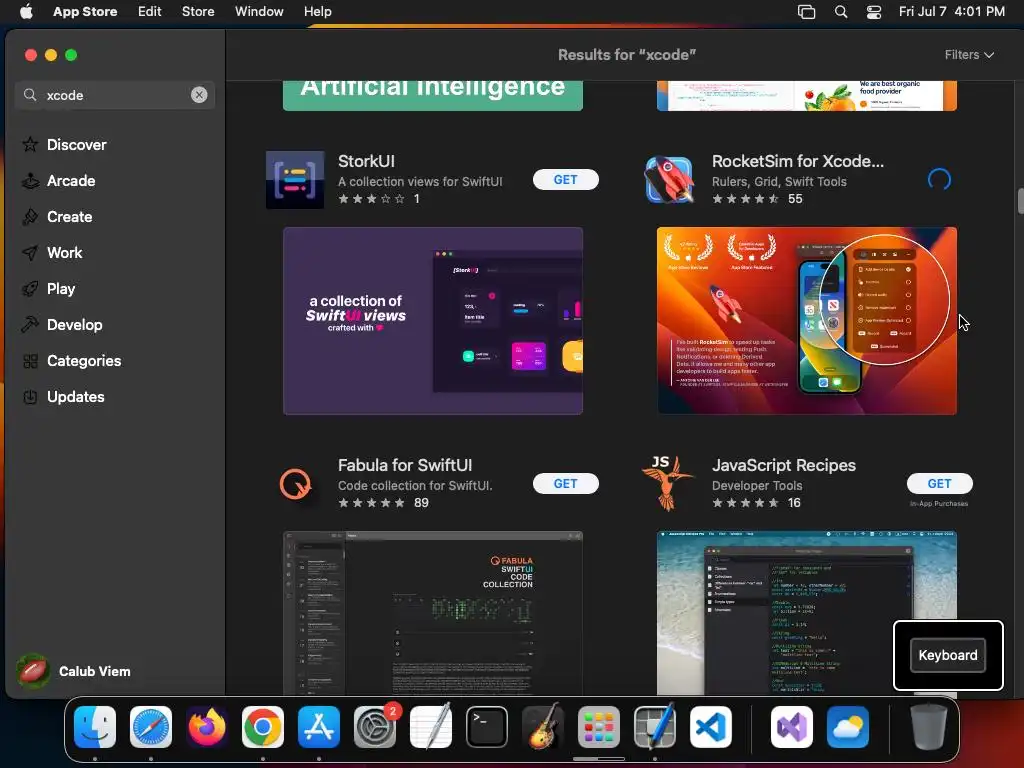
Task: Open the purple Visual Studio Dock icon
Action: tap(792, 727)
